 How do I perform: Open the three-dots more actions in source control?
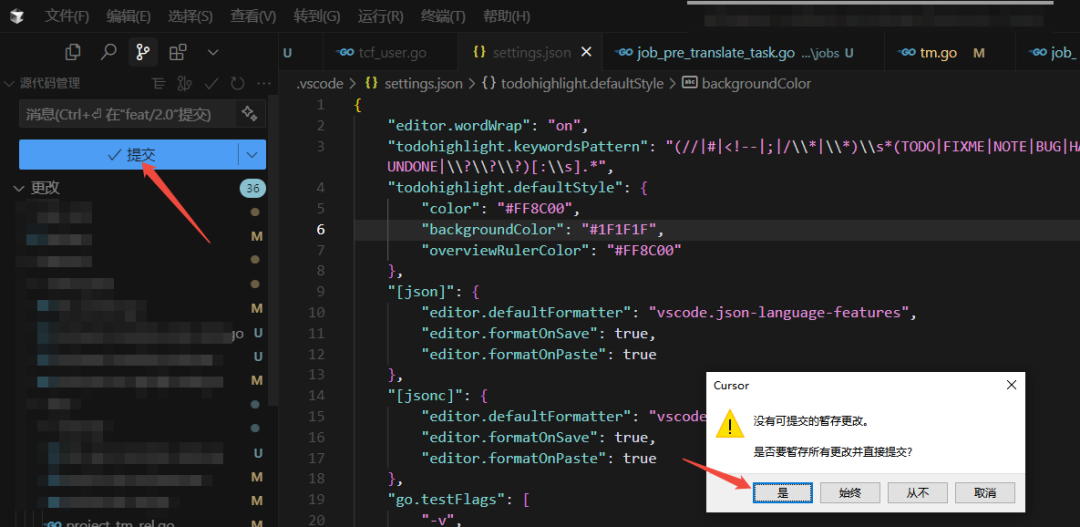click(x=263, y=83)
